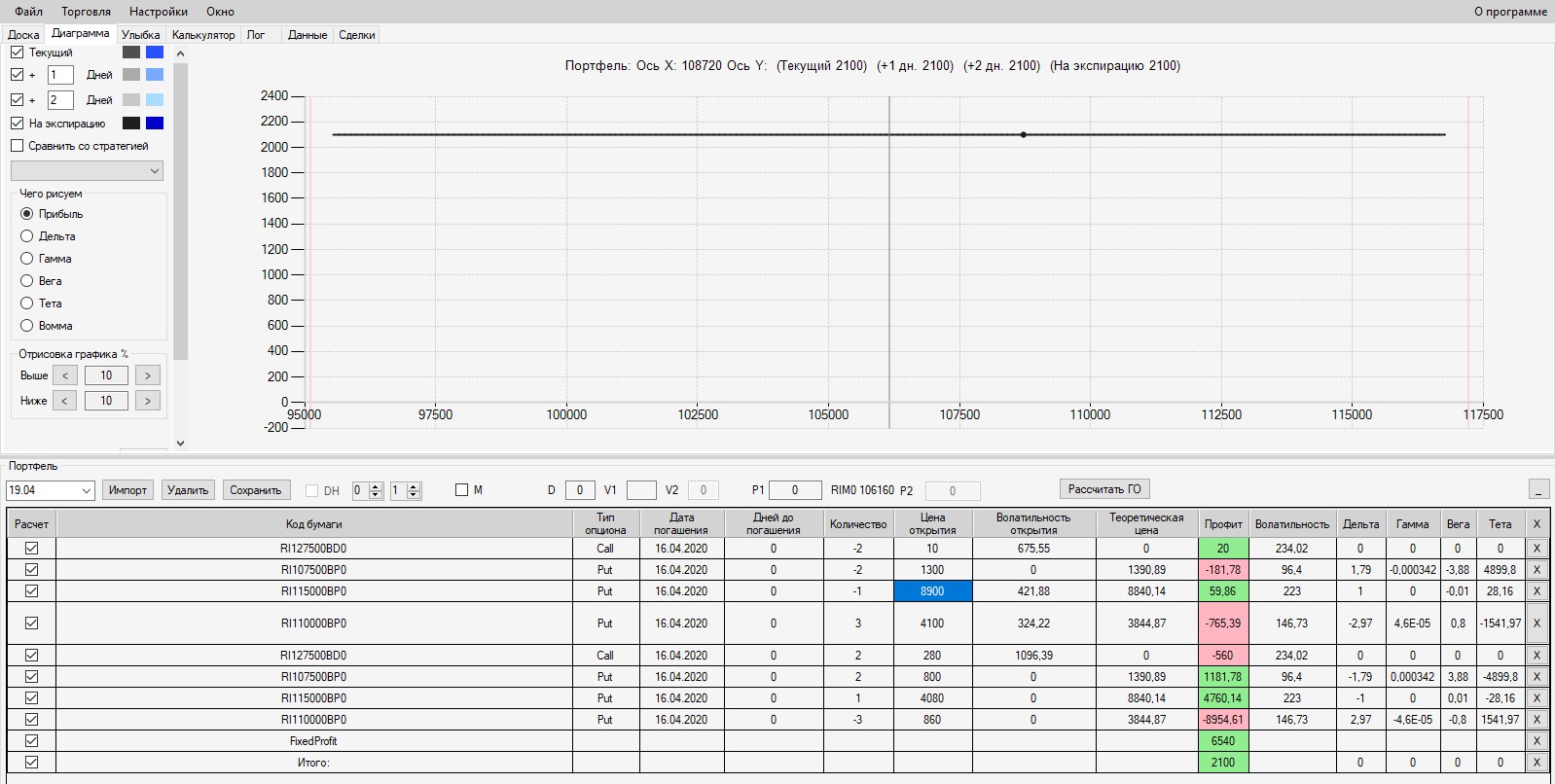1555x784 pixels.
Task: Remove the Итого row using its X
Action: pyautogui.click(x=1537, y=763)
